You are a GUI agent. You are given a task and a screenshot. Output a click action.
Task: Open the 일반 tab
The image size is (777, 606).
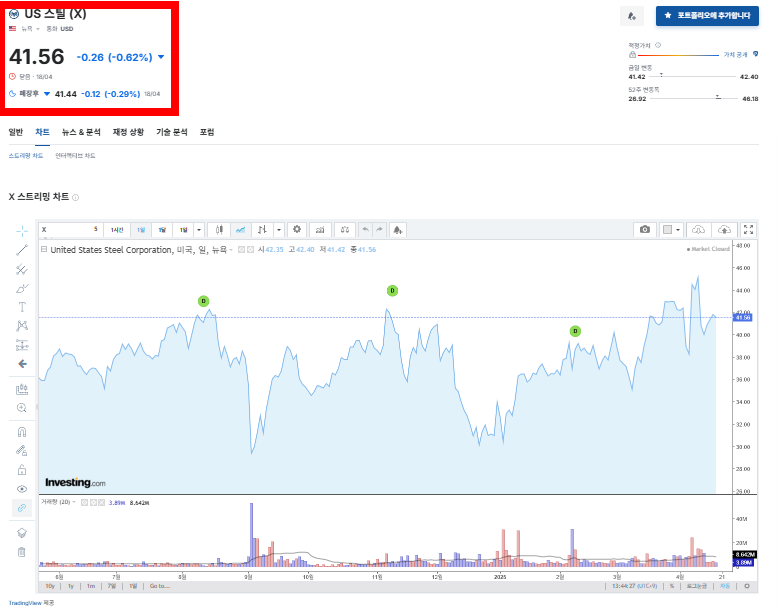16,132
